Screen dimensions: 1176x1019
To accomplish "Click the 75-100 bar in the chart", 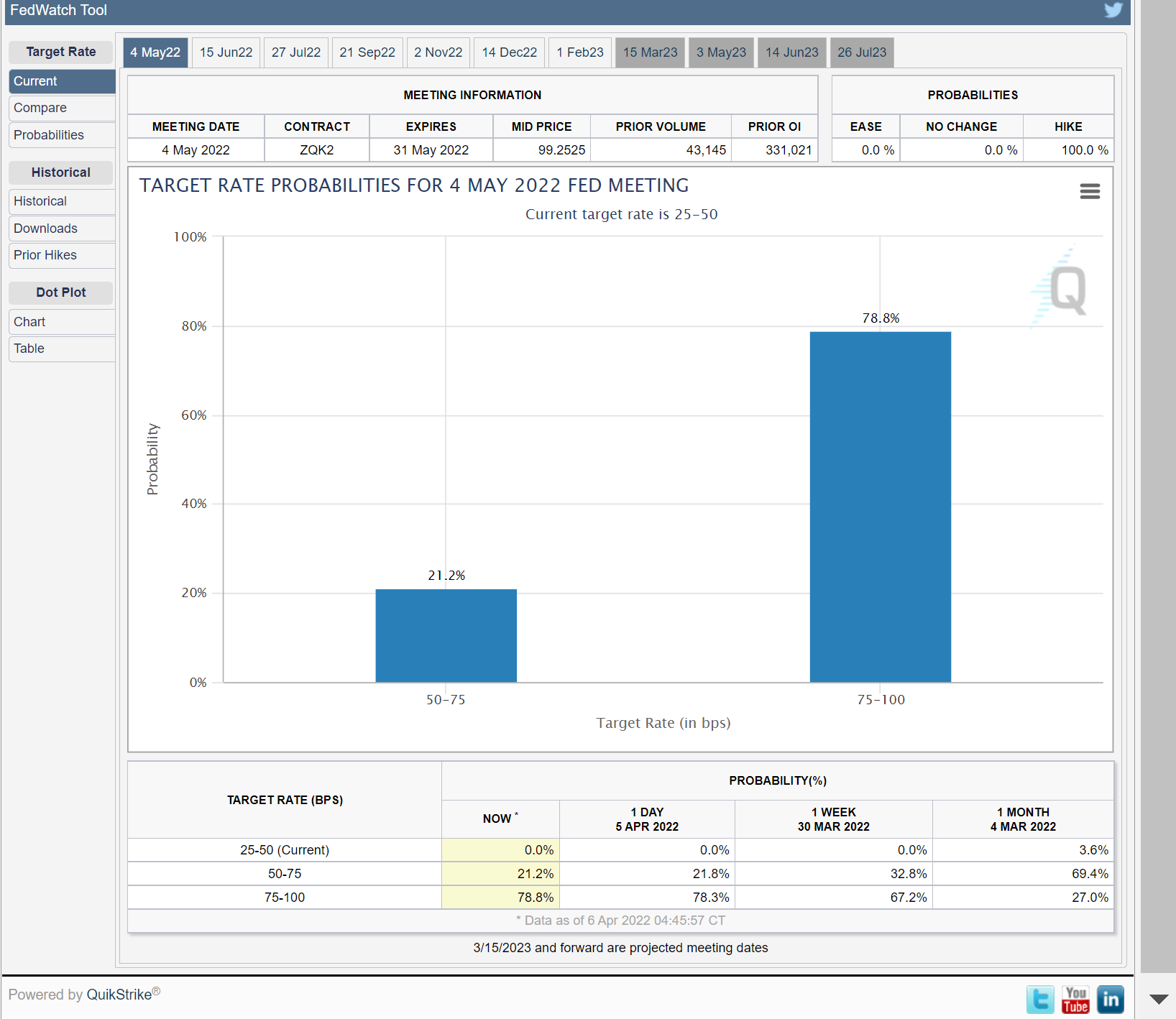I will pyautogui.click(x=880, y=507).
